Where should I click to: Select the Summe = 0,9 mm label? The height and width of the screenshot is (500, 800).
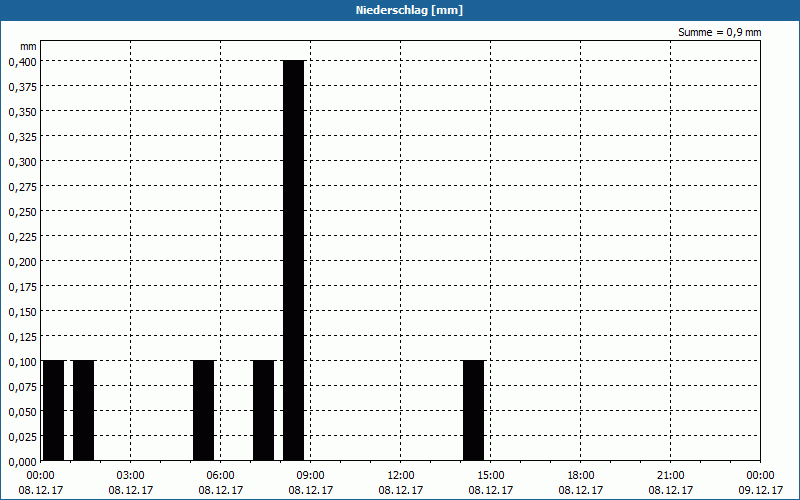click(719, 32)
